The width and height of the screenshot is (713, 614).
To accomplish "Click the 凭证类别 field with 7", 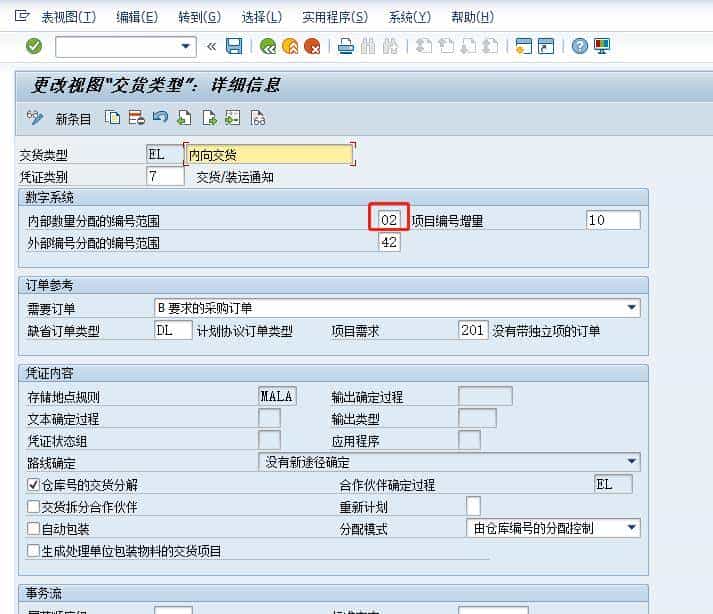I will click(165, 176).
